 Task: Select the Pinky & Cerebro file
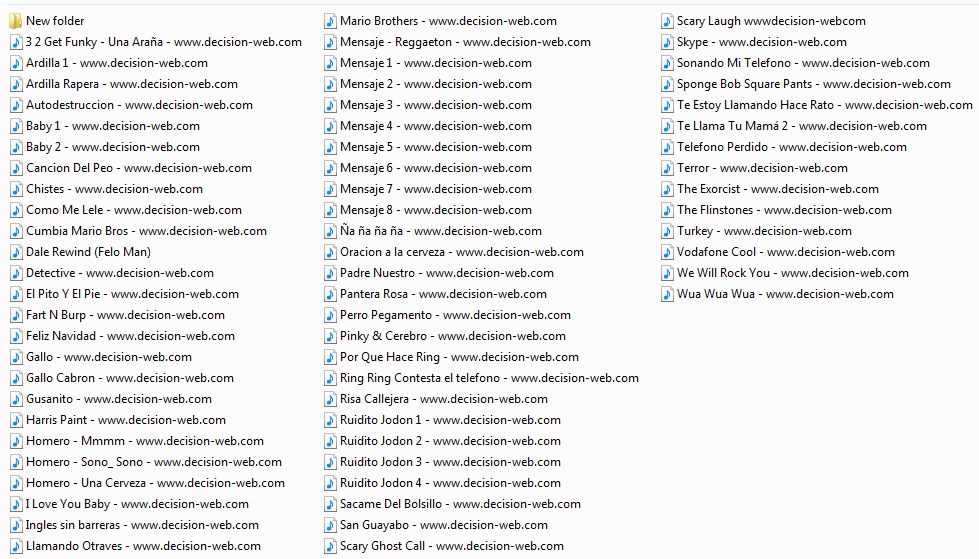click(x=453, y=336)
